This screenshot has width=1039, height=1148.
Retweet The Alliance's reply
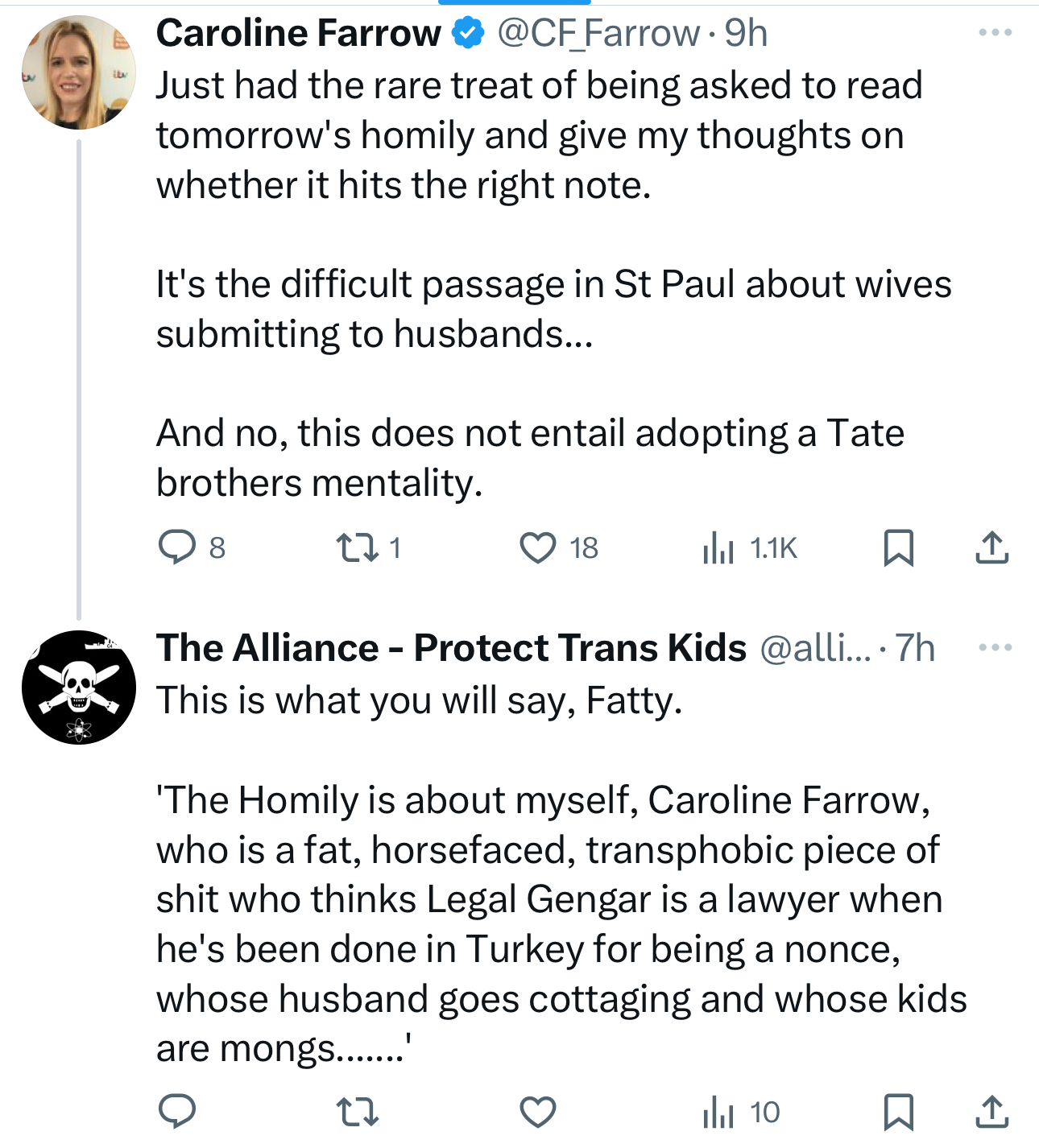click(x=357, y=1112)
